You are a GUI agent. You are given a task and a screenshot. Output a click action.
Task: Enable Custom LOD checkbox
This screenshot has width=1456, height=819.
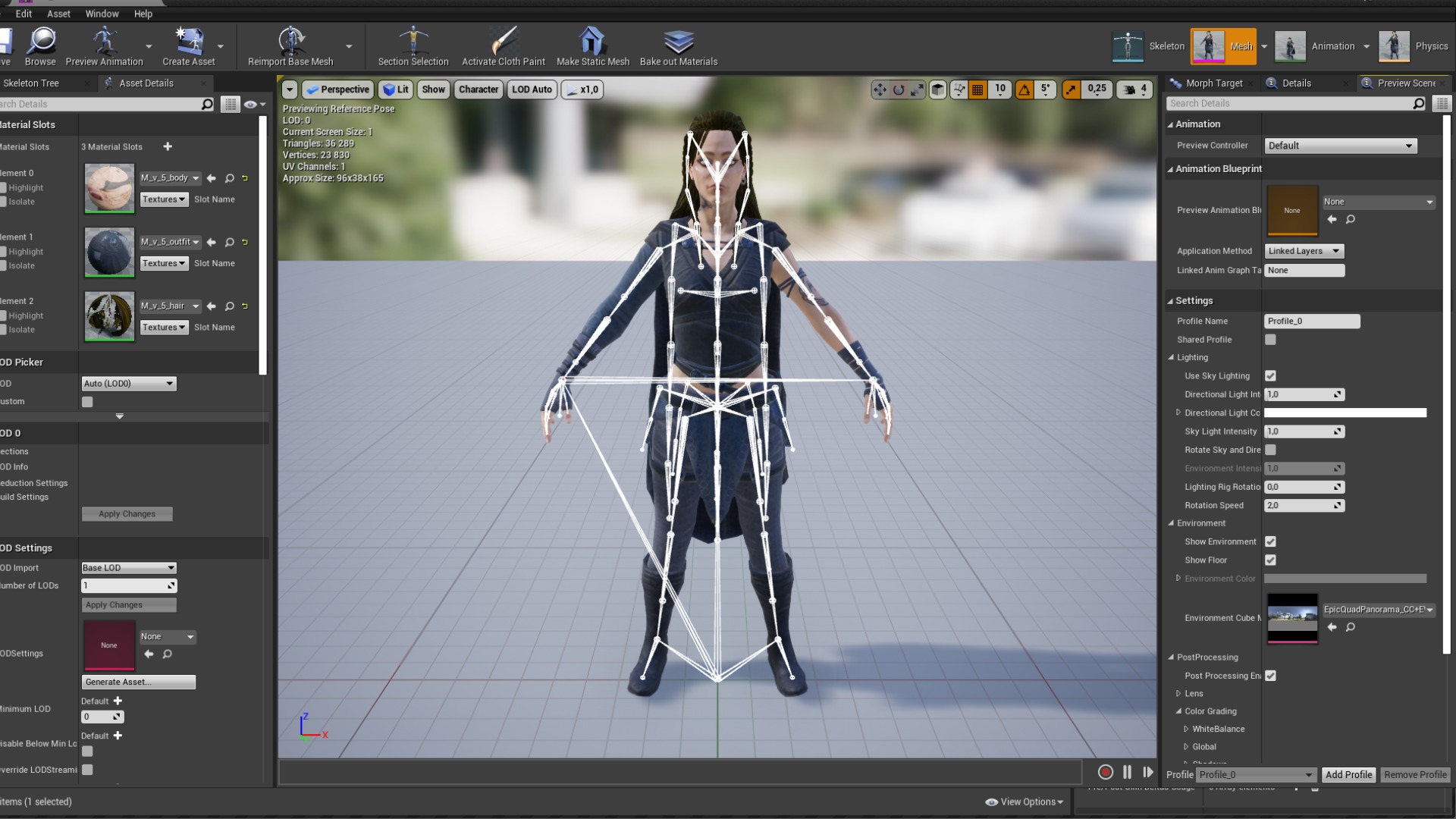coord(87,402)
